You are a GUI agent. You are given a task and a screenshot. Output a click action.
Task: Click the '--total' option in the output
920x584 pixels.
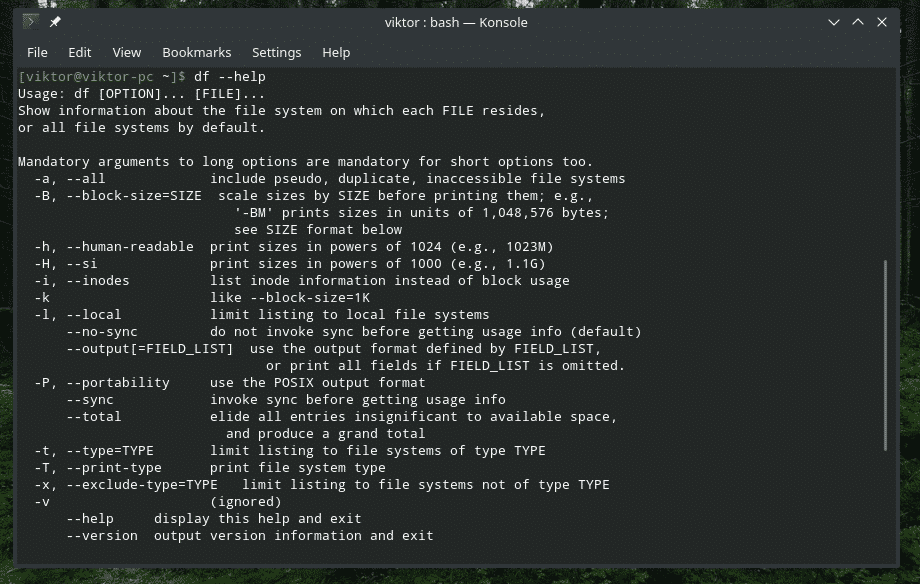[94, 417]
